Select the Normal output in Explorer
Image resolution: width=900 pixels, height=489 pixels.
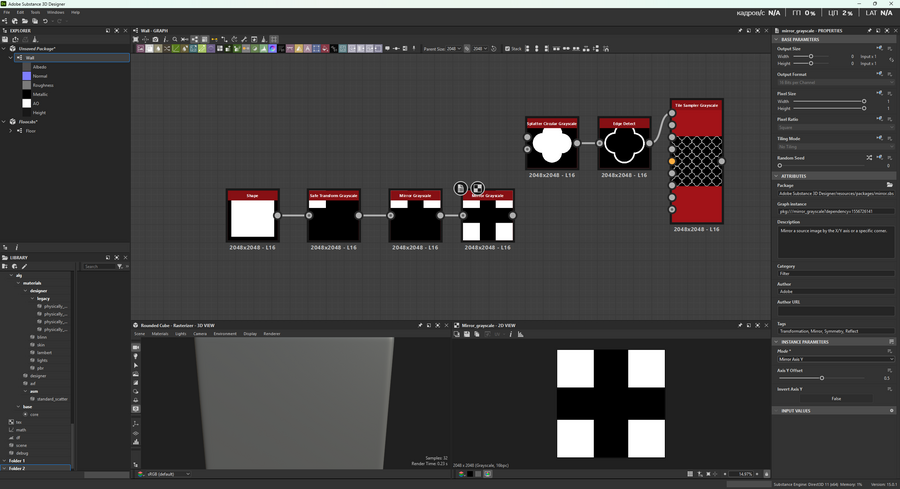pyautogui.click(x=40, y=76)
